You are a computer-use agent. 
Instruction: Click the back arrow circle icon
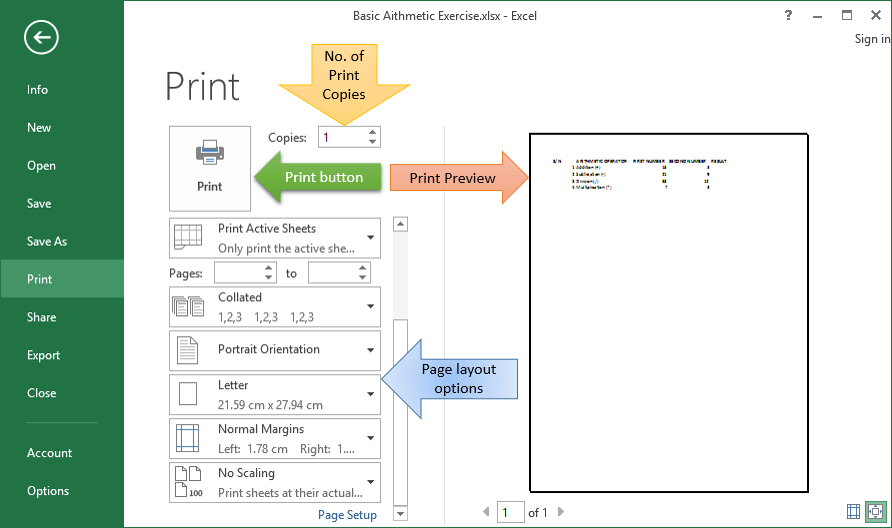coord(42,38)
